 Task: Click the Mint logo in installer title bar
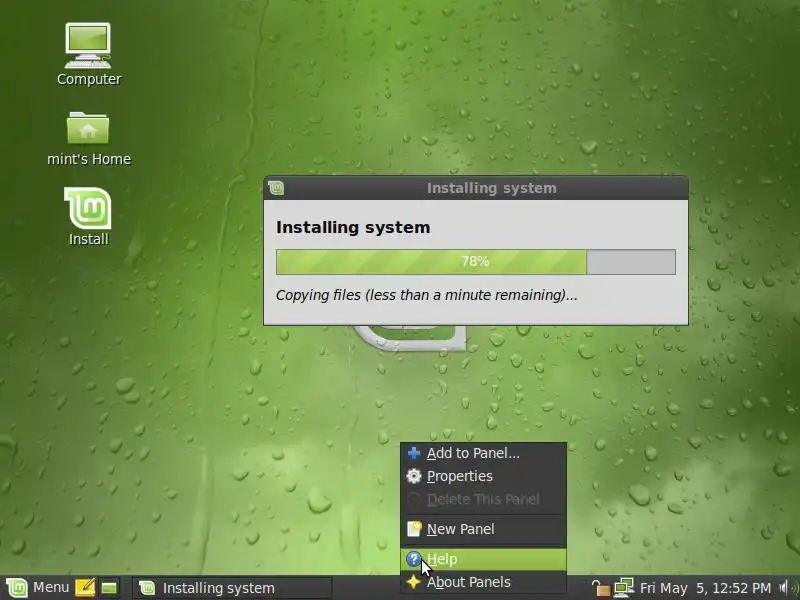[276, 188]
